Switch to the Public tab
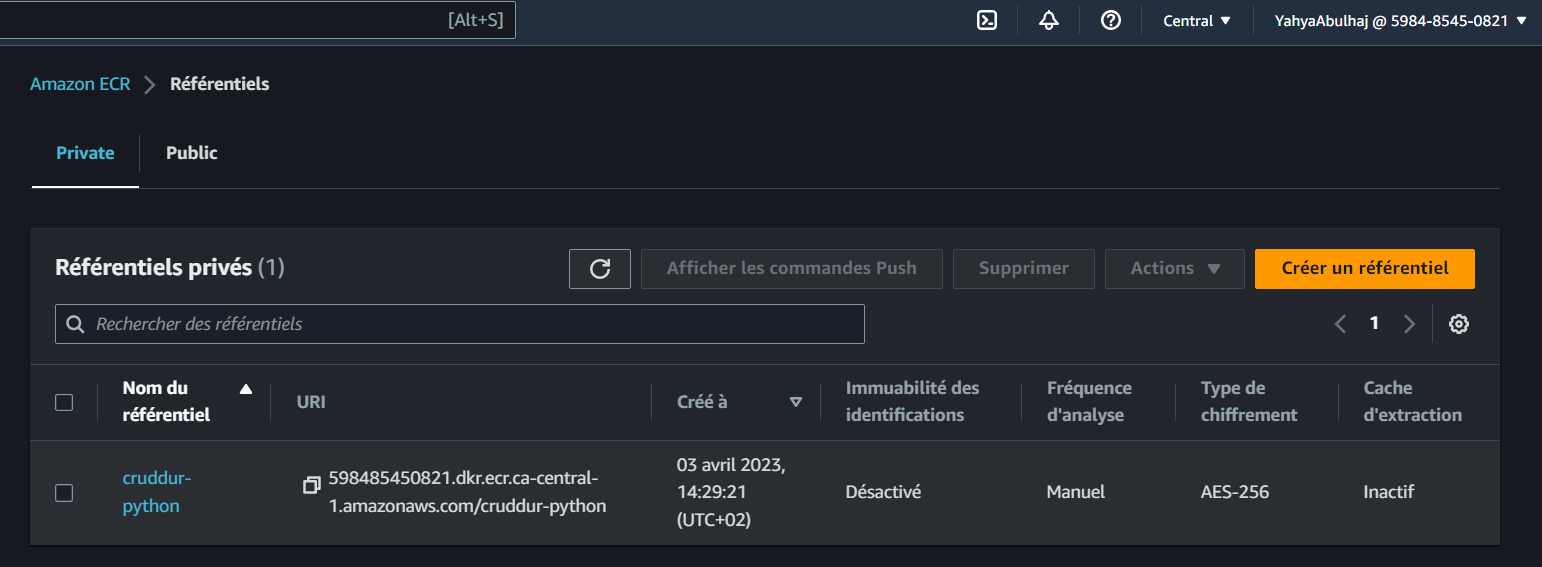Image resolution: width=1542 pixels, height=567 pixels. pos(192,153)
